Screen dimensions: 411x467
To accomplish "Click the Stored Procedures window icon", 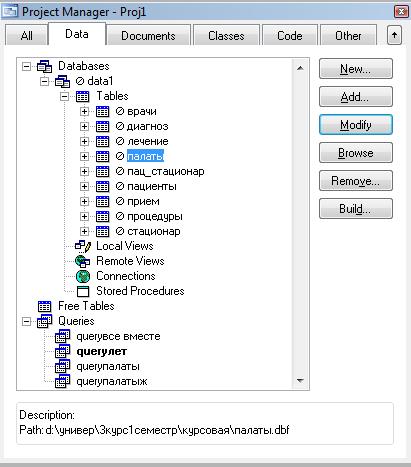I will 83,291.
